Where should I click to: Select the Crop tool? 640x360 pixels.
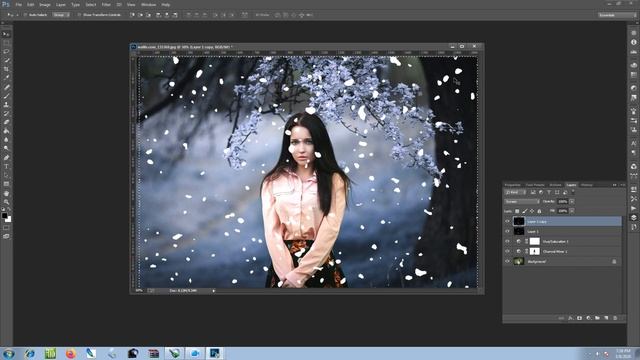6,69
